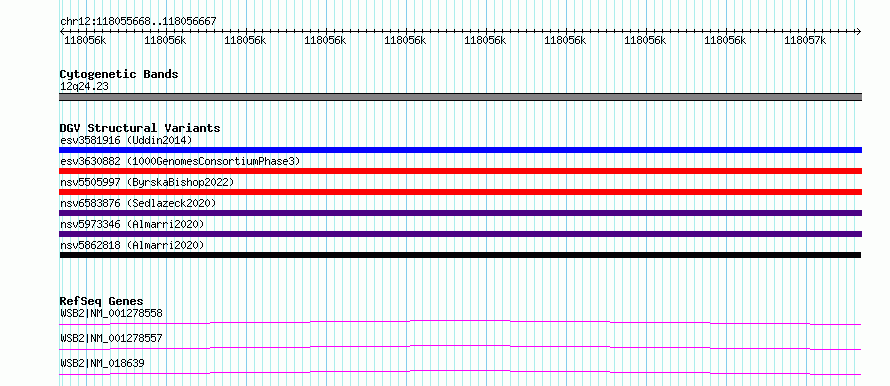Click the DGV Structural Variants track title
This screenshot has height=386, width=890.
(x=140, y=128)
